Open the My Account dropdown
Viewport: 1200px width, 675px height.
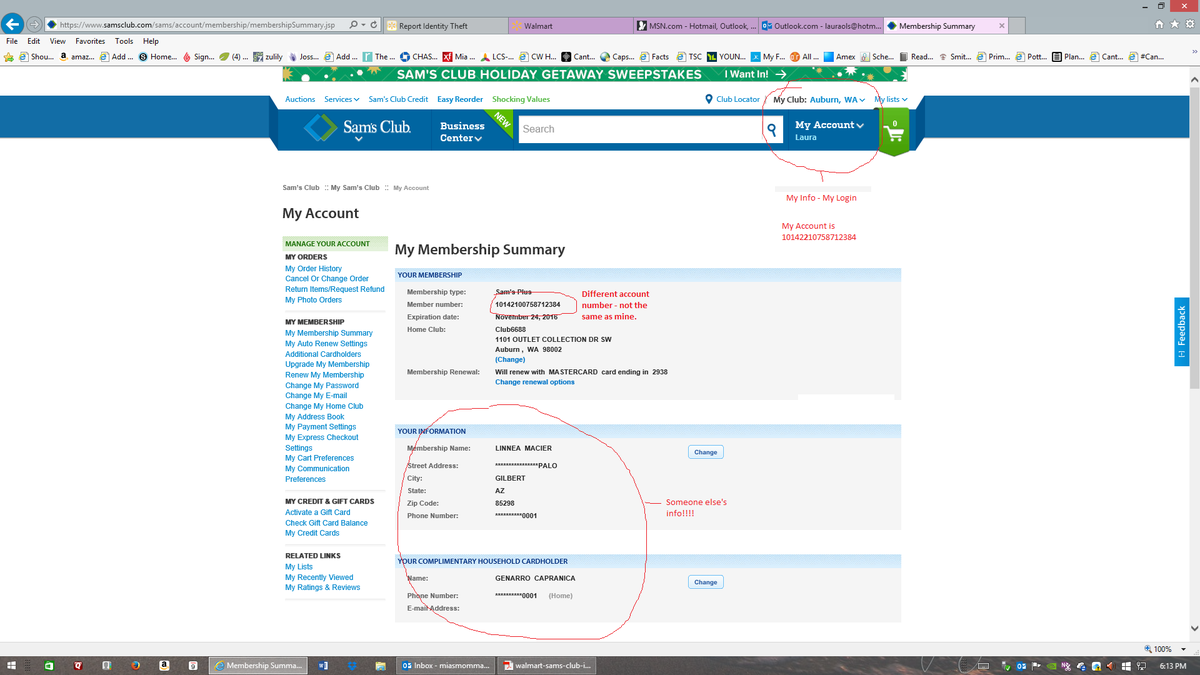click(x=829, y=125)
